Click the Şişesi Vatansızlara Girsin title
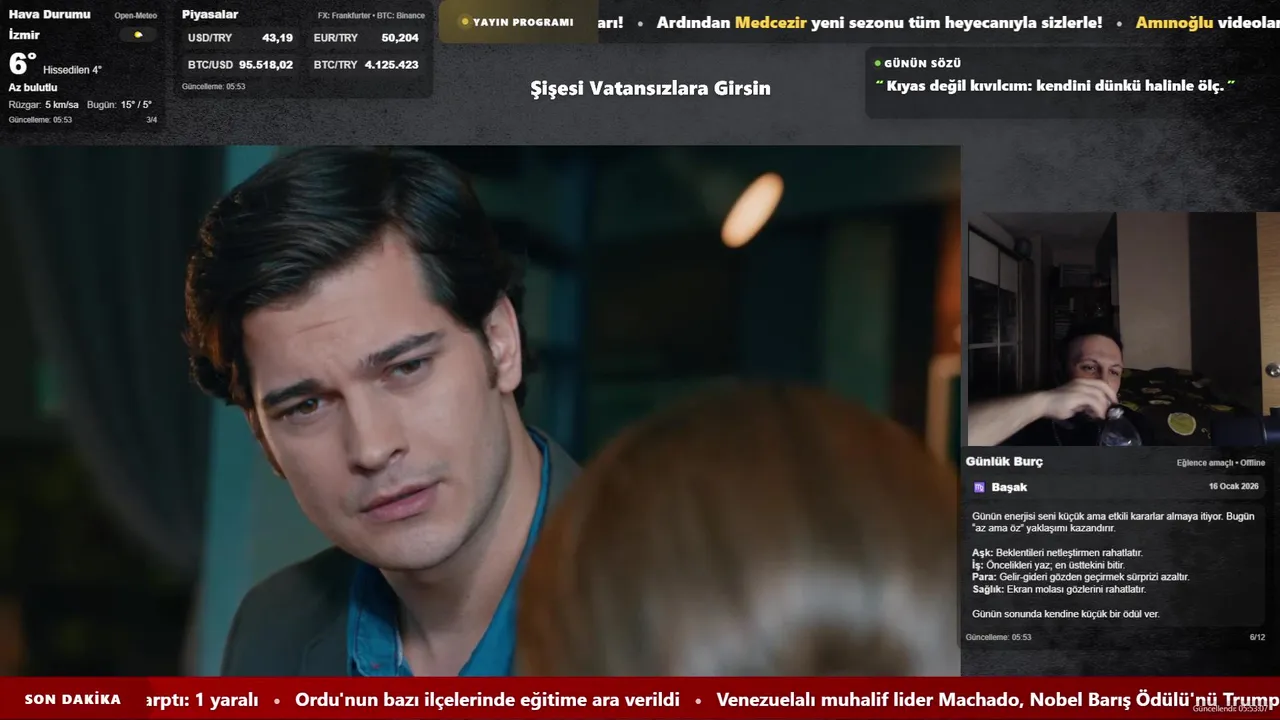1280x720 pixels. click(x=650, y=88)
